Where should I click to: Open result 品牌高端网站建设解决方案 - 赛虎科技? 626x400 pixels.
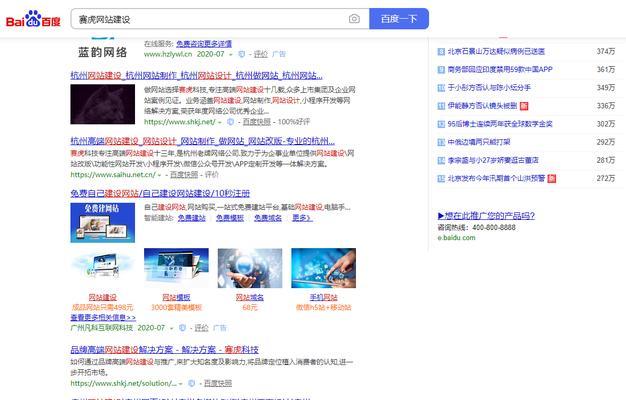click(x=164, y=350)
